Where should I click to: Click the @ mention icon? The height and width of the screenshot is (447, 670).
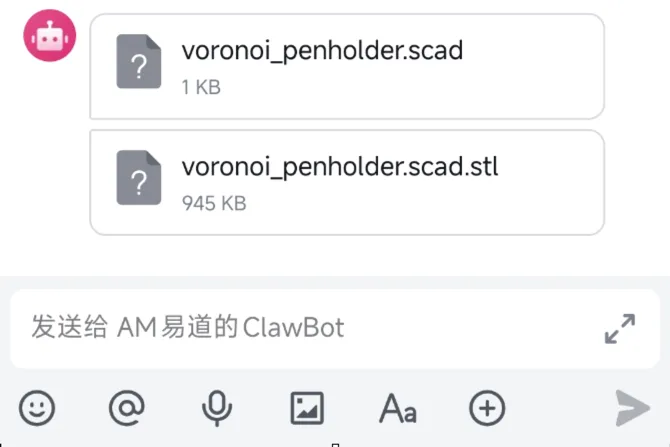click(x=127, y=408)
